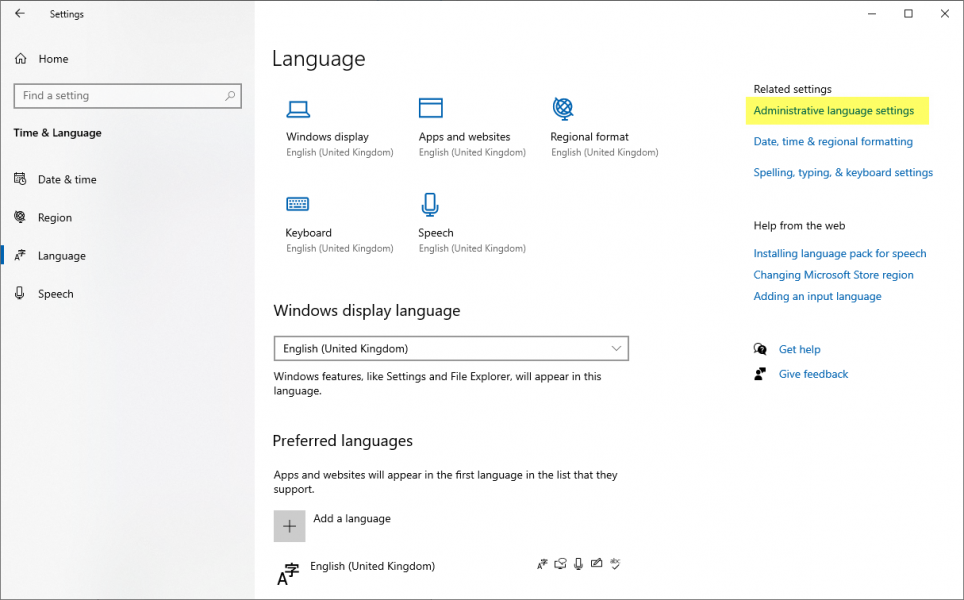The width and height of the screenshot is (964, 600).
Task: Open the Speech microphone icon
Action: pyautogui.click(x=430, y=204)
